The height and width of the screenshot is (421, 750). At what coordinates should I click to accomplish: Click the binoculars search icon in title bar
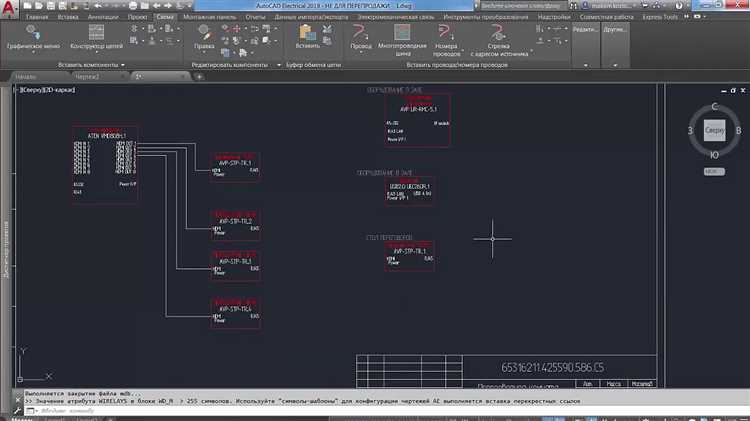pos(573,6)
